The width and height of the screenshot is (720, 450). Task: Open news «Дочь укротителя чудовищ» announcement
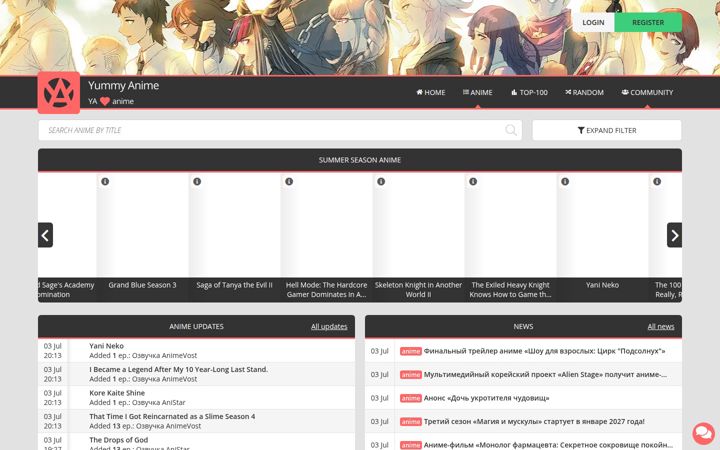(486, 398)
